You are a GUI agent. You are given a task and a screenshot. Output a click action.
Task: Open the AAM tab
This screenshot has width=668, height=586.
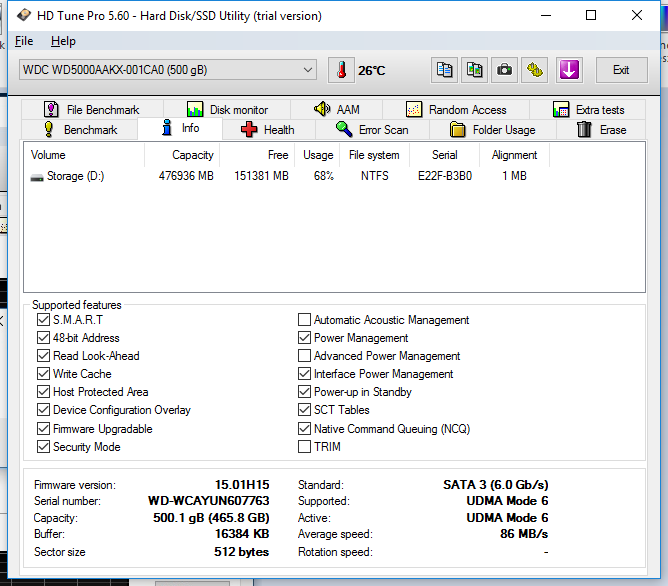pyautogui.click(x=337, y=109)
